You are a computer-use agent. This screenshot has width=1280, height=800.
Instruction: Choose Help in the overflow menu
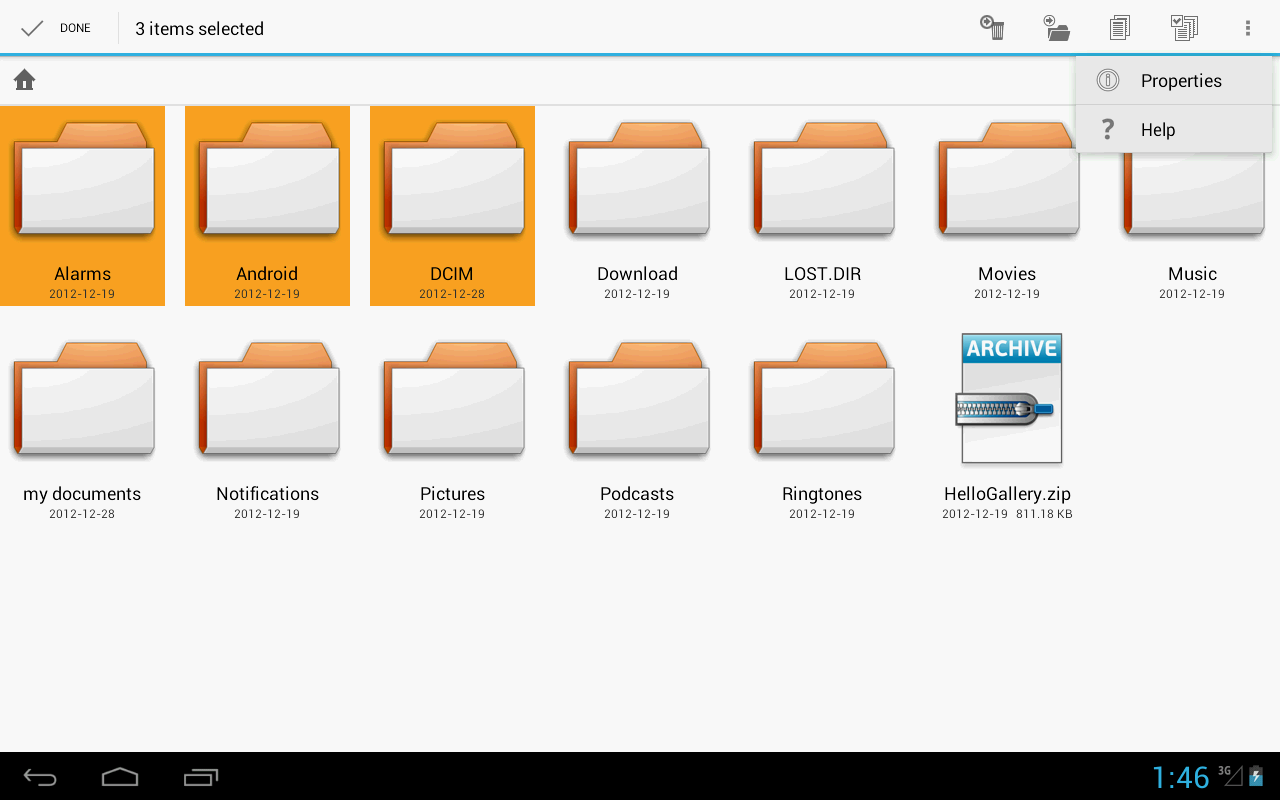coord(1174,130)
